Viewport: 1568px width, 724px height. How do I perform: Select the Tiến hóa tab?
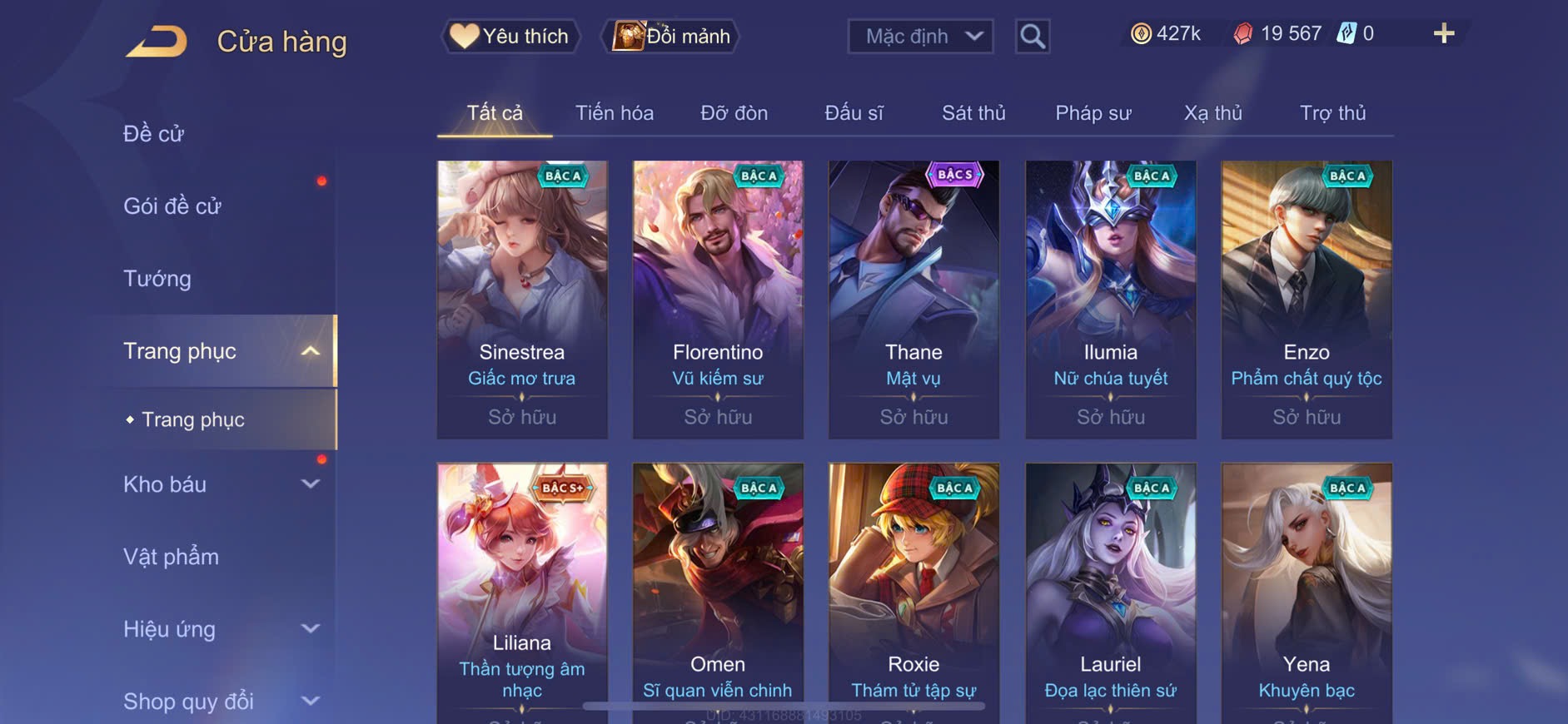click(615, 113)
